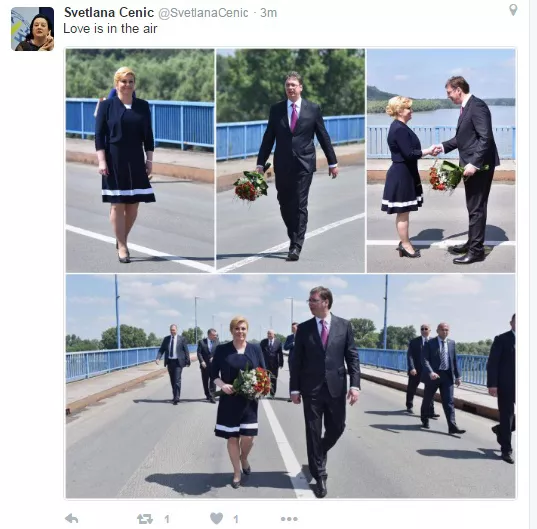Open photo of man carrying the bouquet

pyautogui.click(x=290, y=161)
